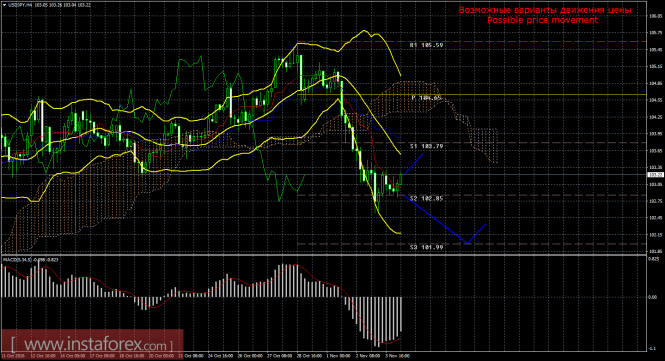
Task: Select the 27 Oct 08:00 time label
Action: (x=279, y=356)
